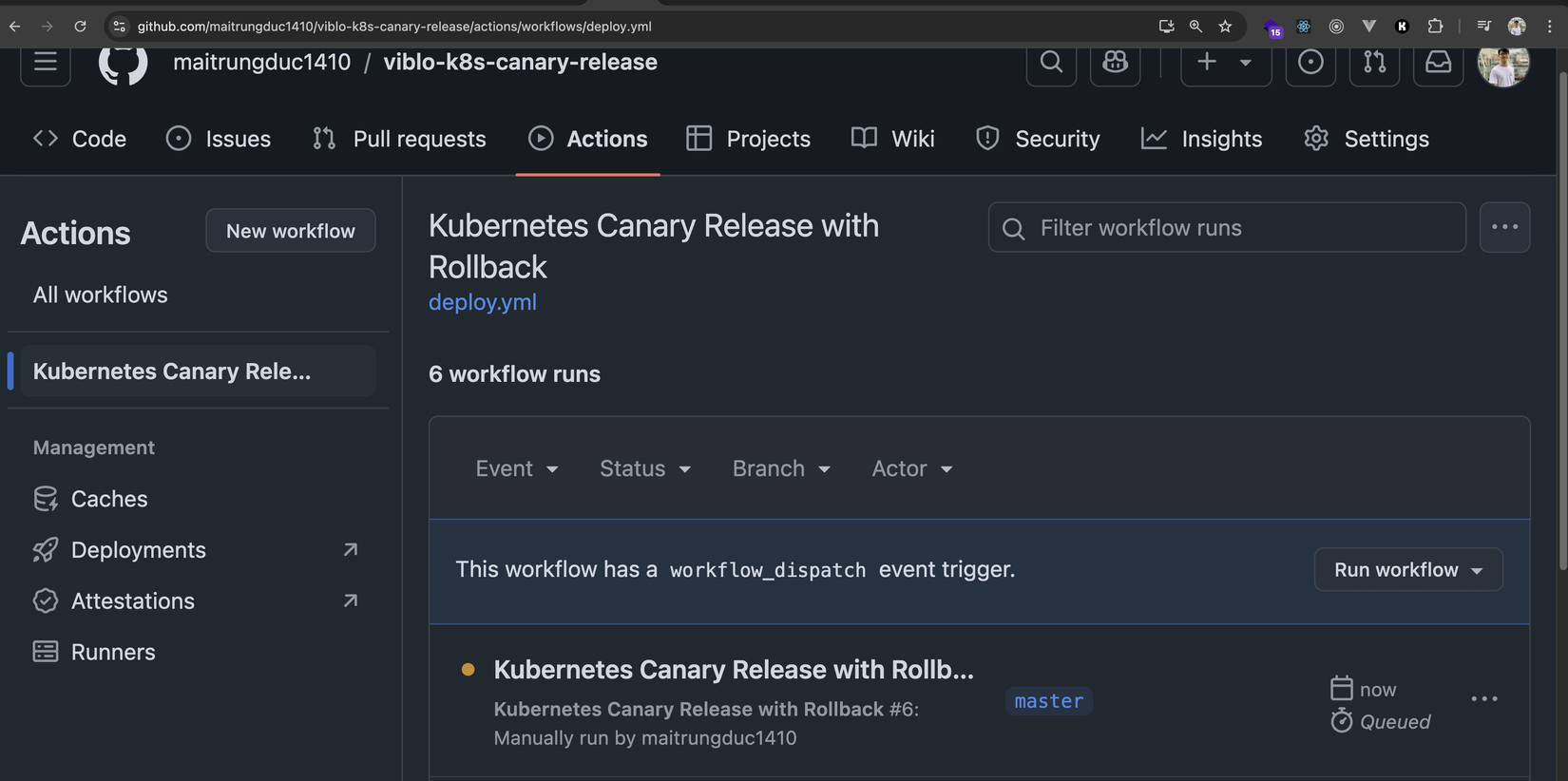Select Caches under Management sidebar
Viewport: 1568px width, 781px height.
coord(109,499)
